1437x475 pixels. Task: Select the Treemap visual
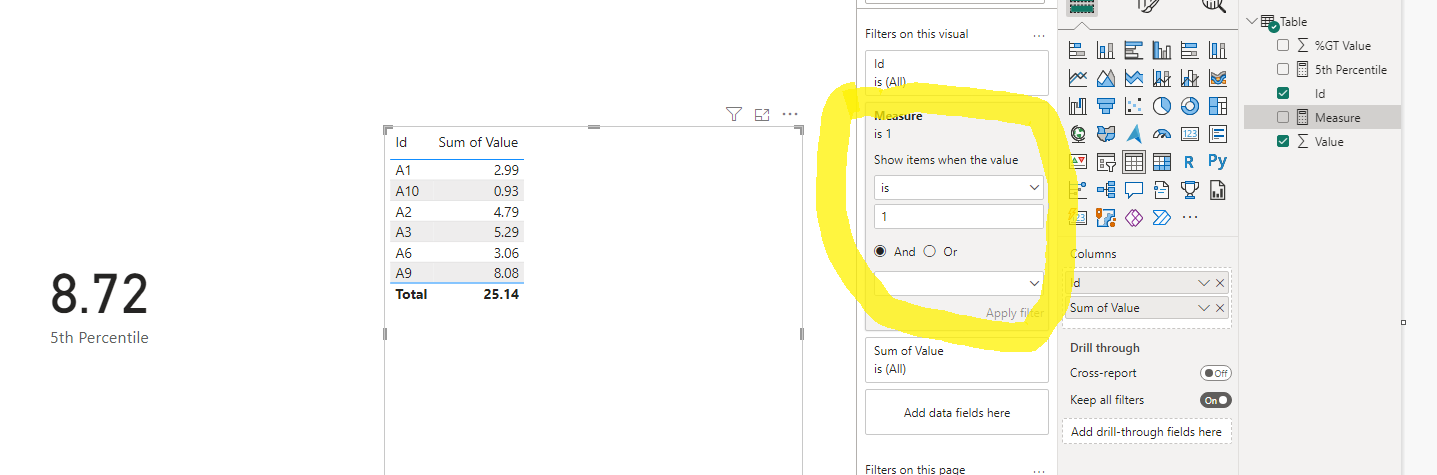click(1218, 106)
